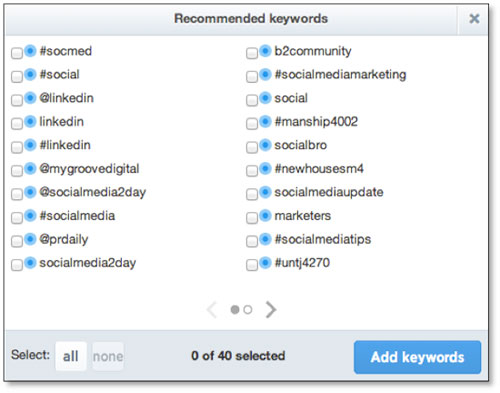The height and width of the screenshot is (393, 500).
Task: Click the blue dot icon next to #socialmedia
Action: [30, 216]
